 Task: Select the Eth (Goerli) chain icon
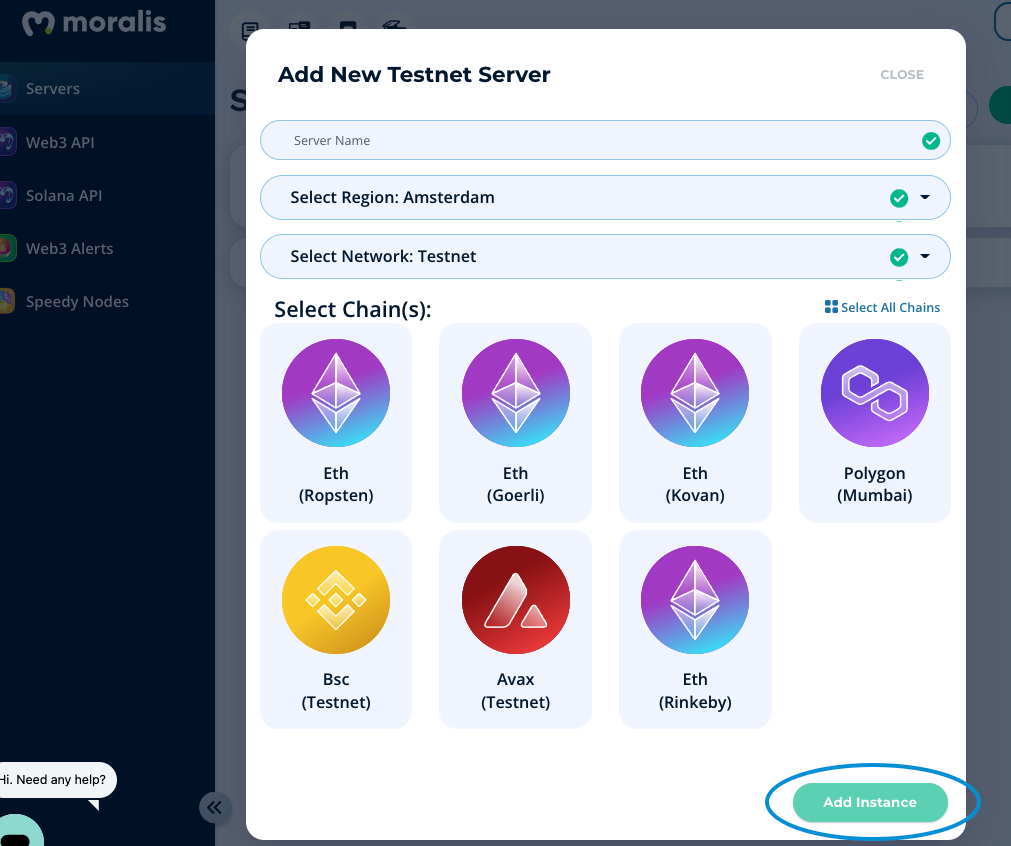pos(516,393)
